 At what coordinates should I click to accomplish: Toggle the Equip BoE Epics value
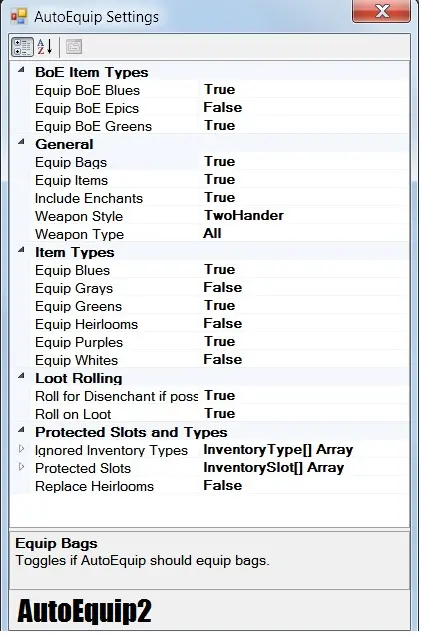point(223,108)
